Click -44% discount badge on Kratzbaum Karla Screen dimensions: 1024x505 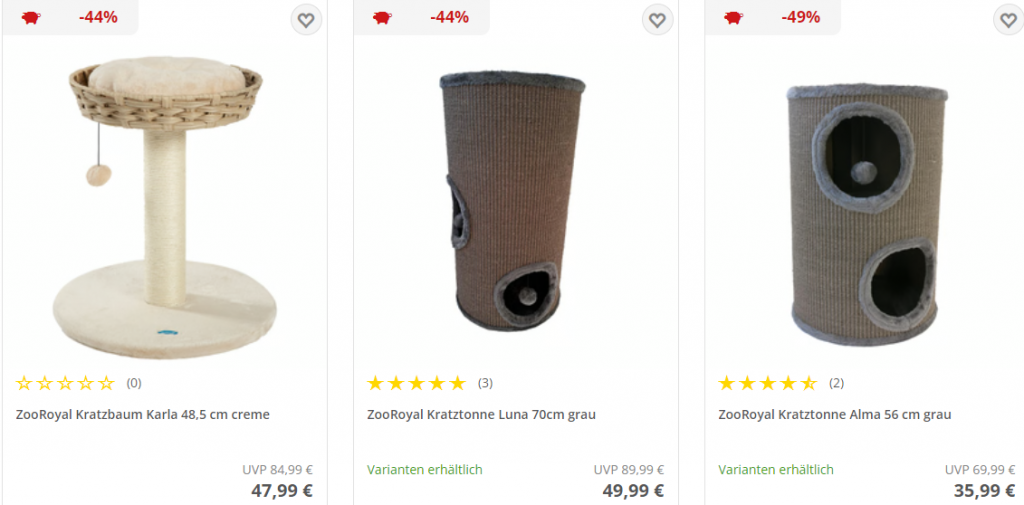(x=98, y=18)
